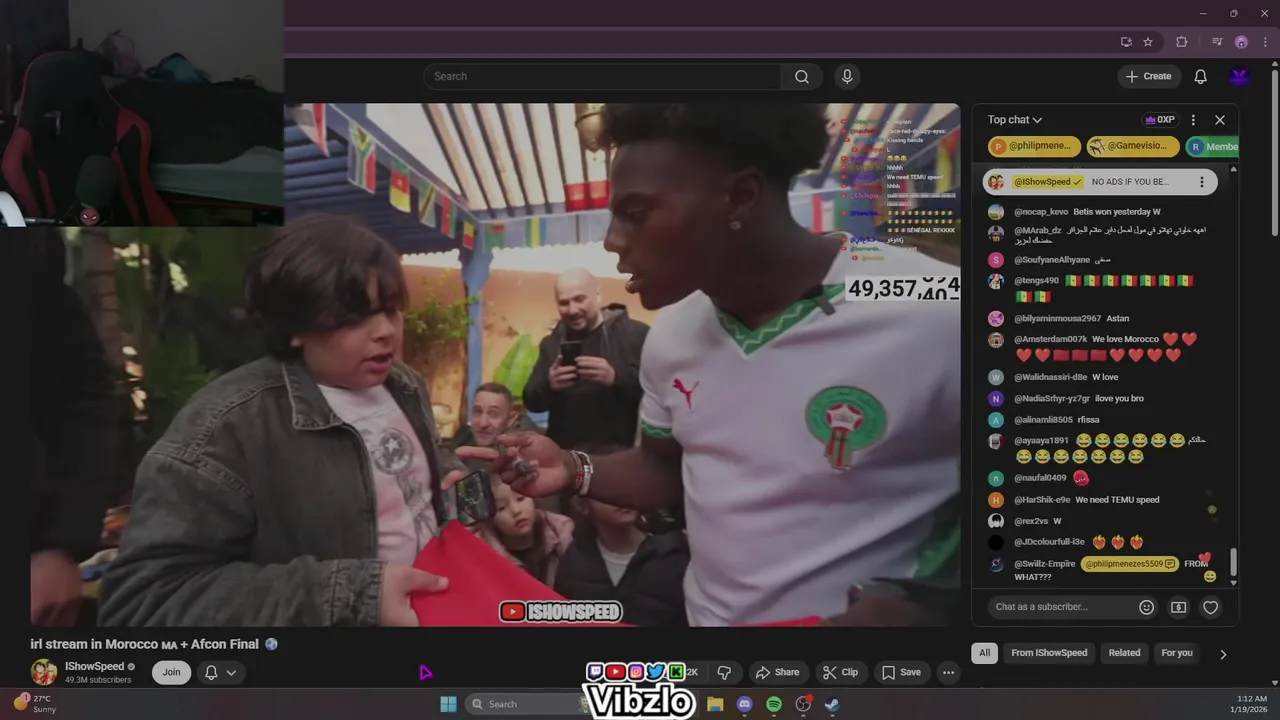
Task: Open Chrome extensions puzzle icon
Action: click(x=1182, y=42)
